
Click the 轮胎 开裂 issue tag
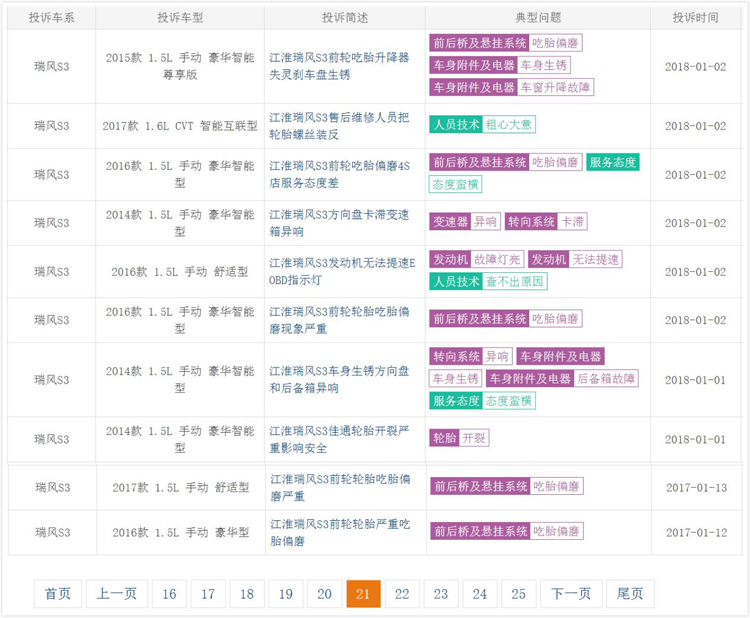460,438
